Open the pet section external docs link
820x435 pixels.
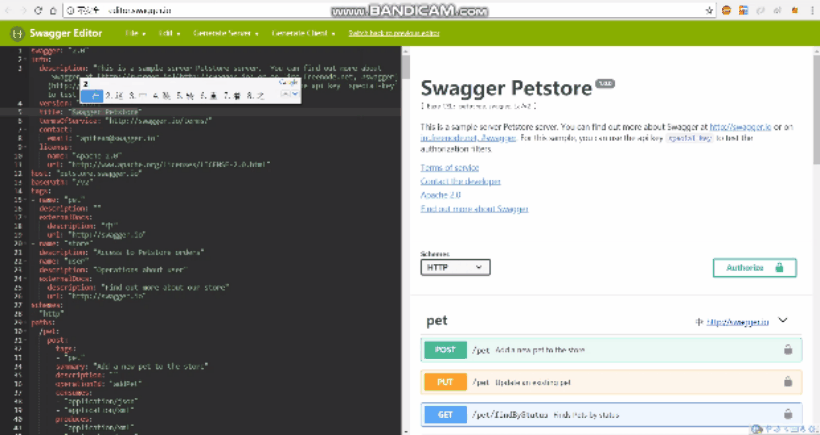tap(737, 322)
